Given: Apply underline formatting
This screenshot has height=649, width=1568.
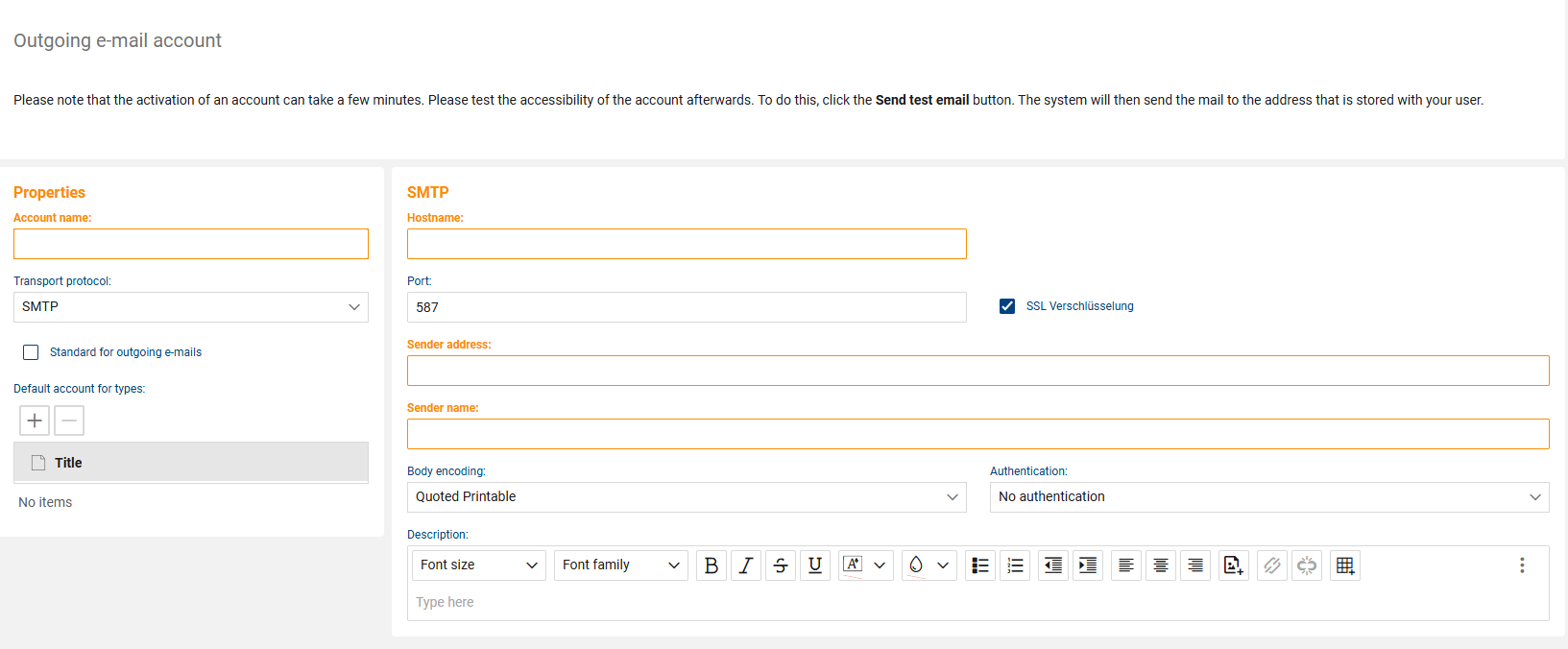Looking at the screenshot, I should click(x=815, y=565).
